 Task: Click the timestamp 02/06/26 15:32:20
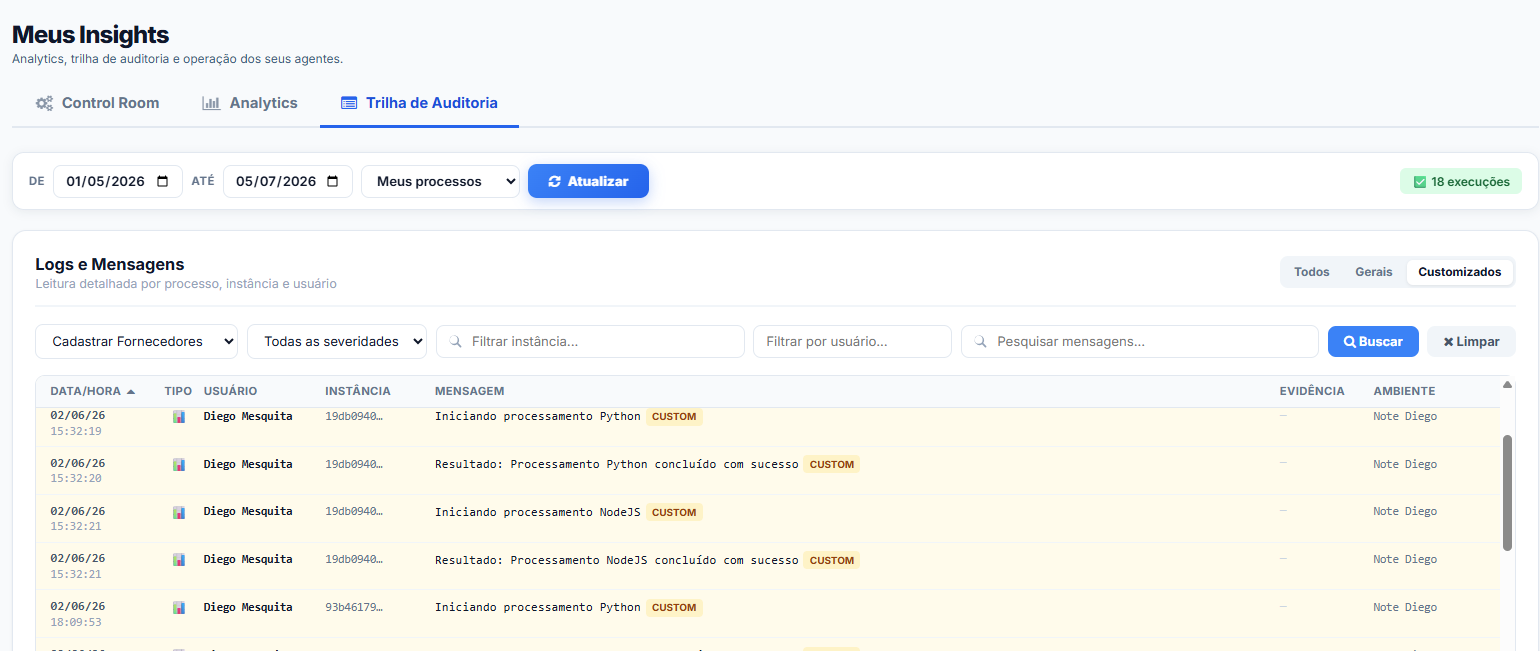pyautogui.click(x=78, y=471)
